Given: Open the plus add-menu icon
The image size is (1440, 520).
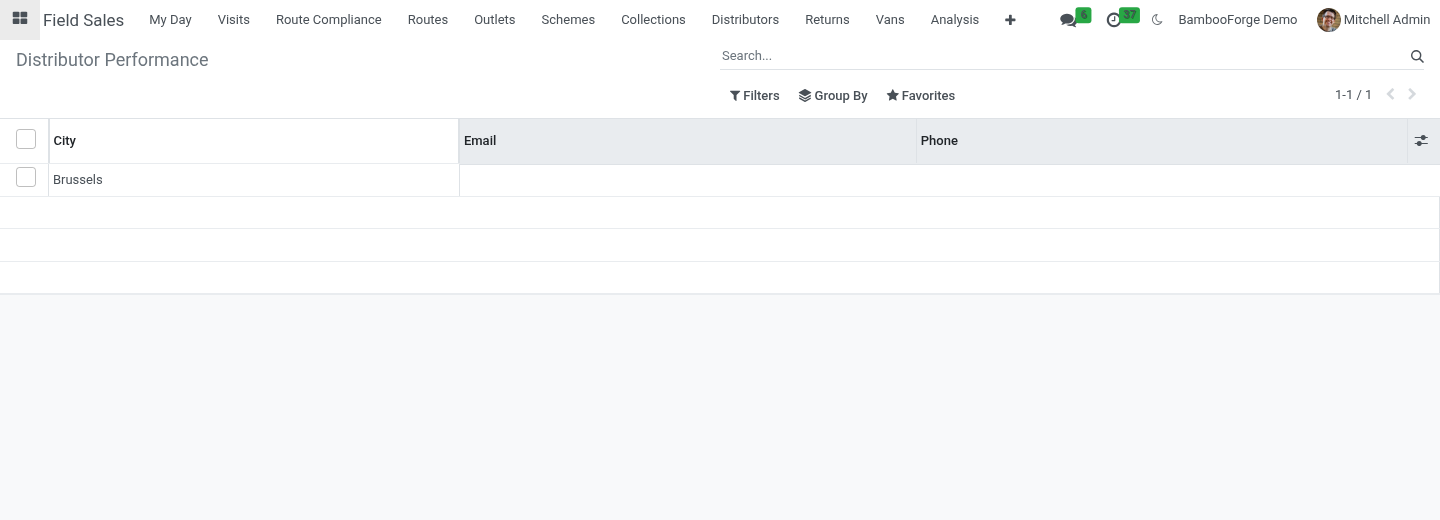Looking at the screenshot, I should [x=1010, y=20].
